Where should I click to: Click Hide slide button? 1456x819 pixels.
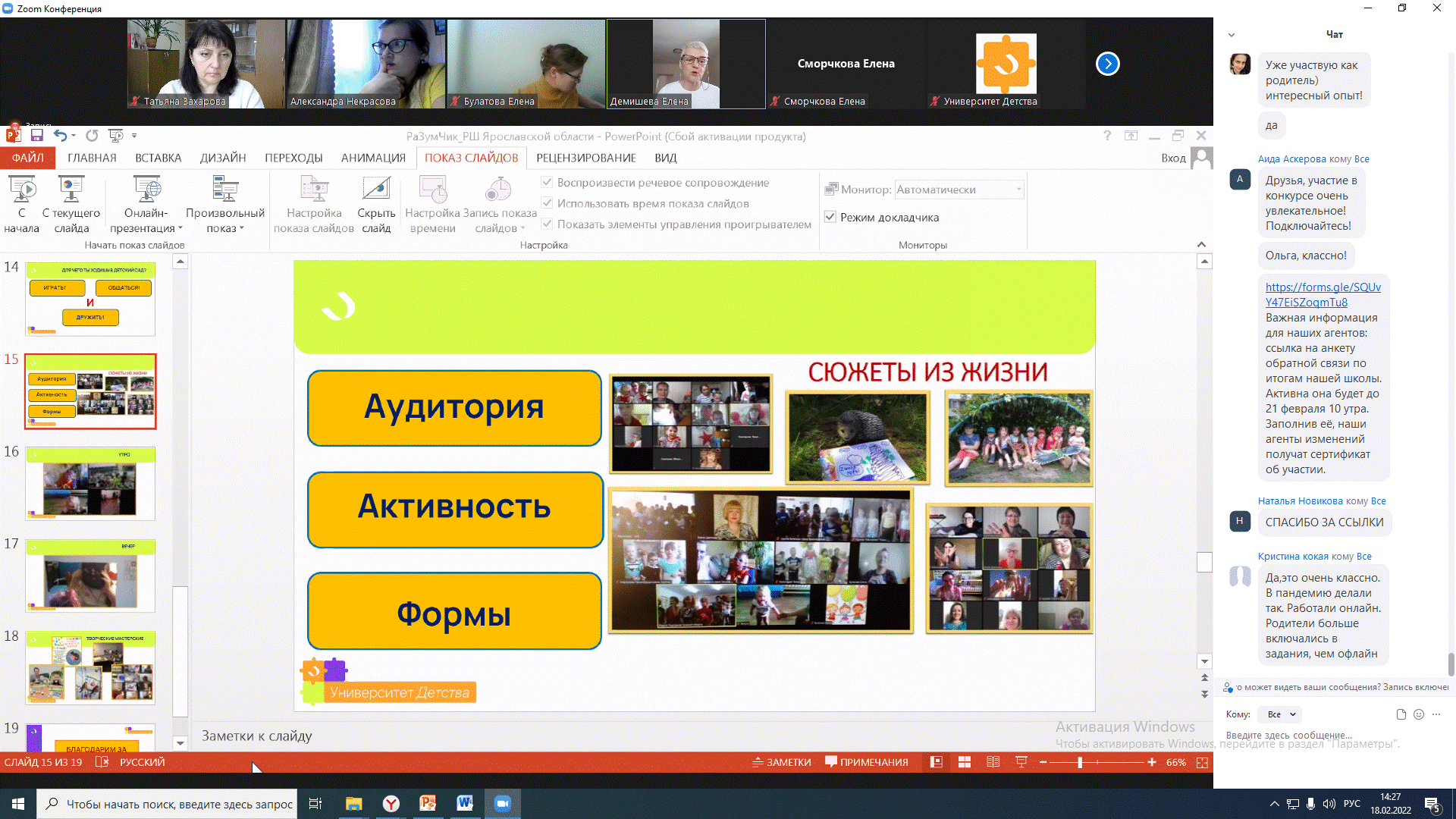pyautogui.click(x=376, y=205)
